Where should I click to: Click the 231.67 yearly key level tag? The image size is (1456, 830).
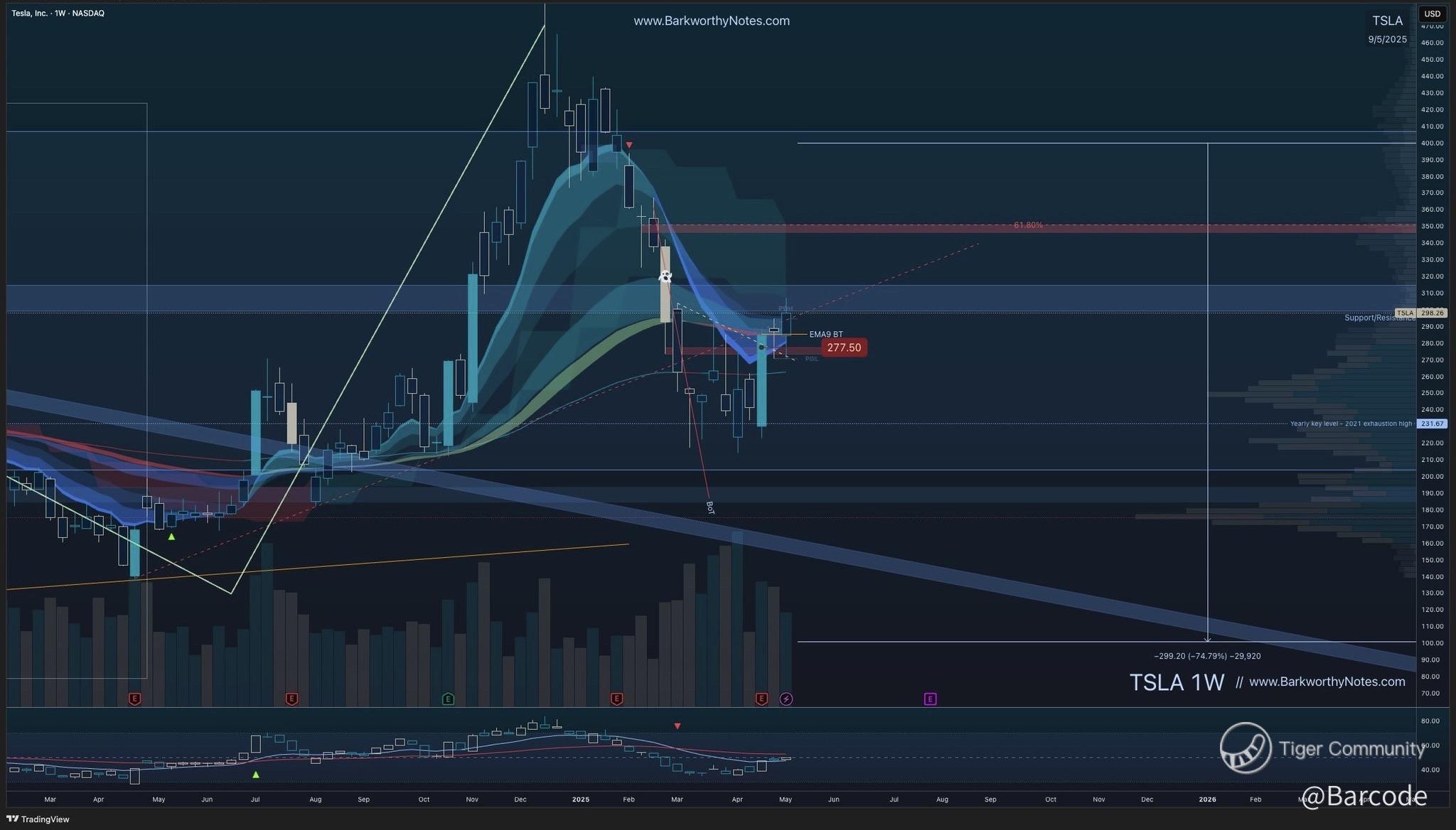click(1431, 424)
